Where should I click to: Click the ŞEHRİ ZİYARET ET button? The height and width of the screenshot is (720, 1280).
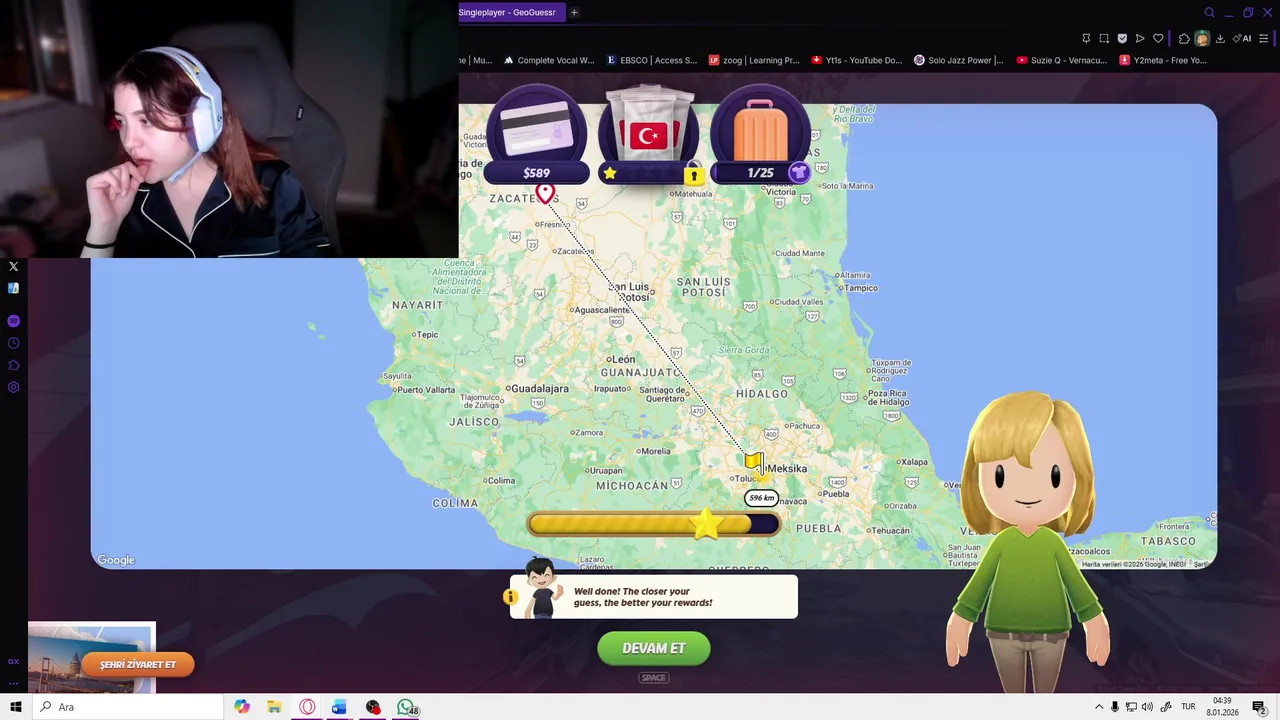tap(138, 664)
